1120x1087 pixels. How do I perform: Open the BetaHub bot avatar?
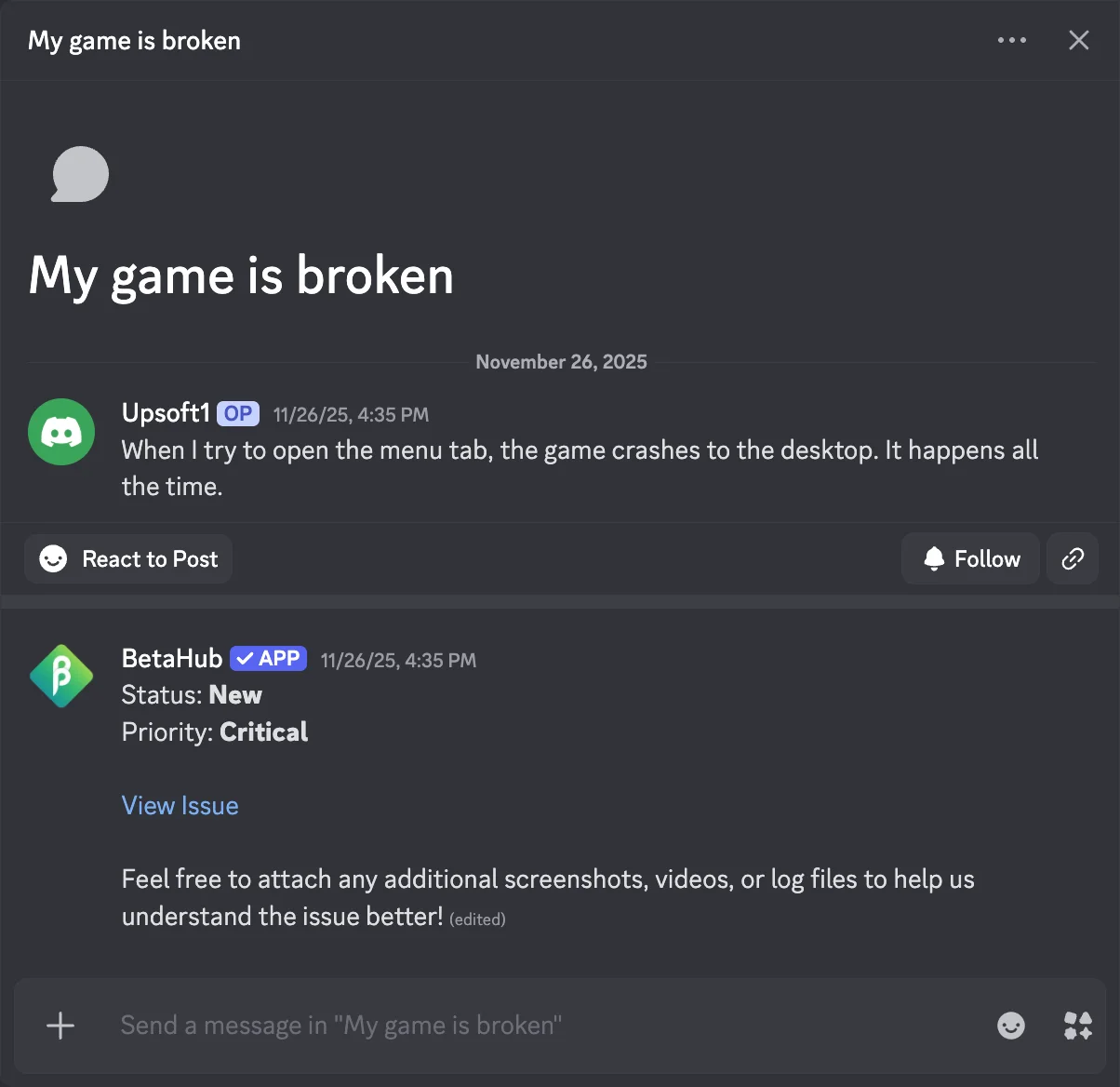[x=61, y=676]
